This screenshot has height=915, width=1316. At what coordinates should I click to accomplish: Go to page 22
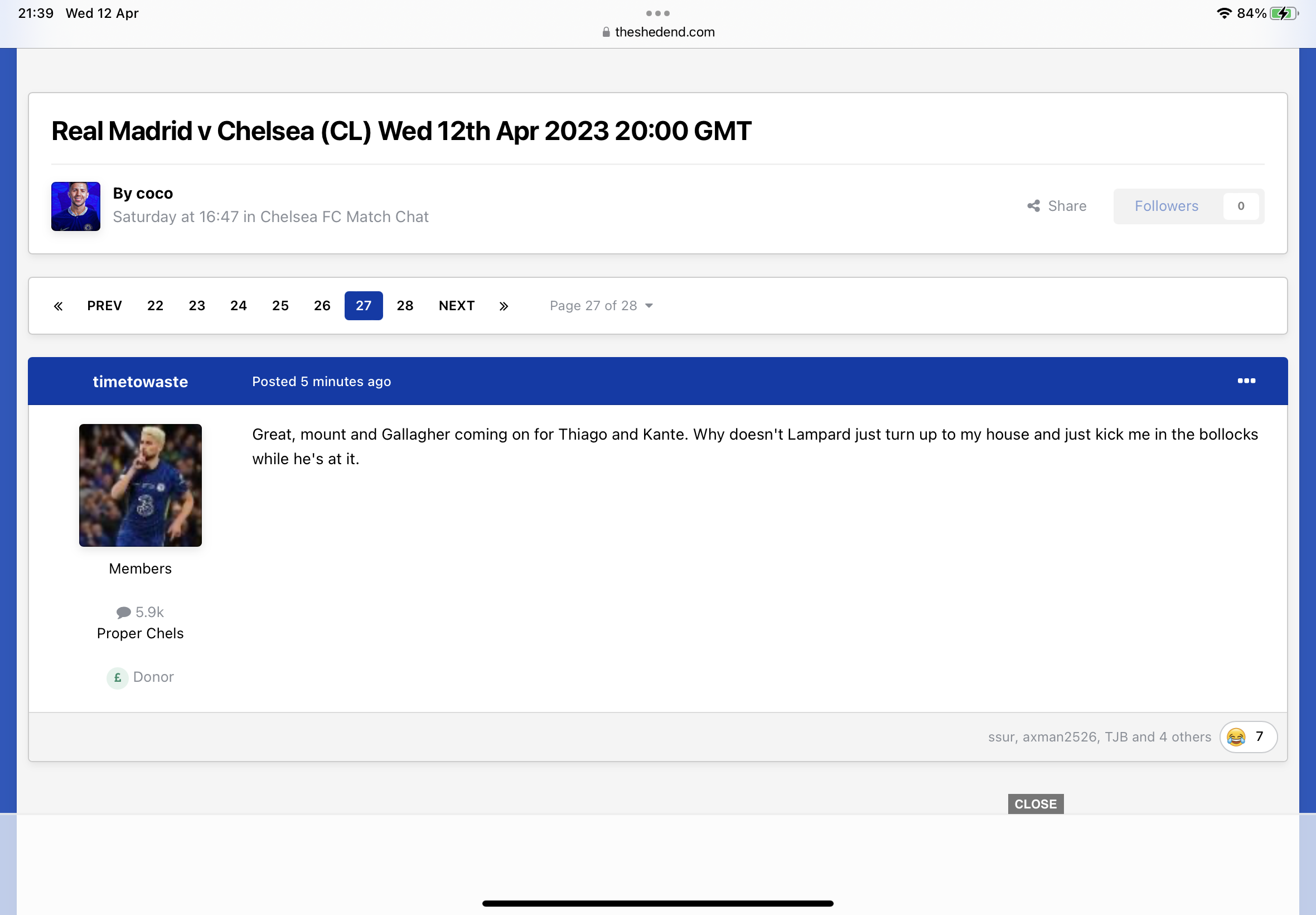click(x=155, y=306)
